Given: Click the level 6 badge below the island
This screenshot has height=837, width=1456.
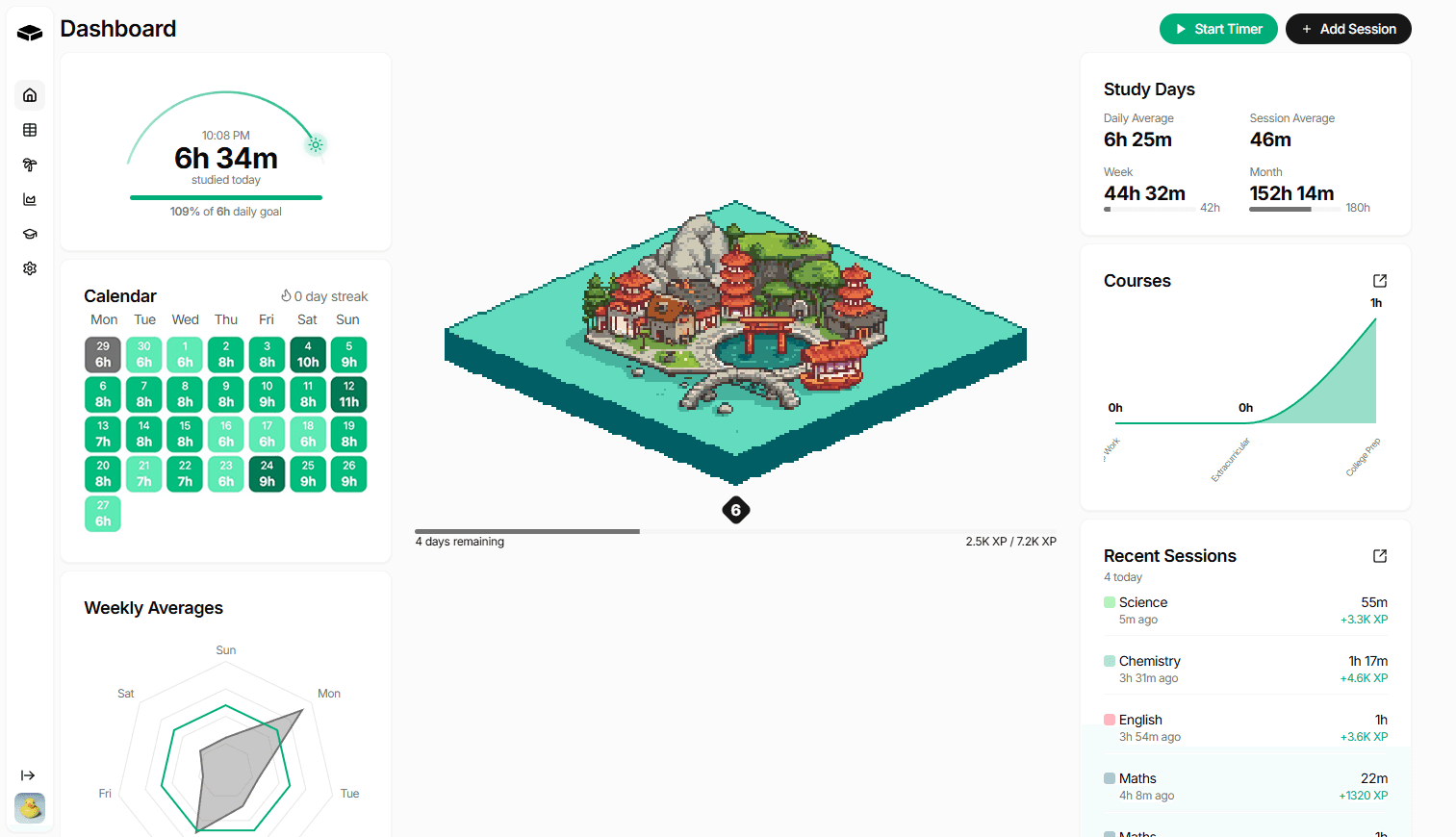Looking at the screenshot, I should point(736,510).
